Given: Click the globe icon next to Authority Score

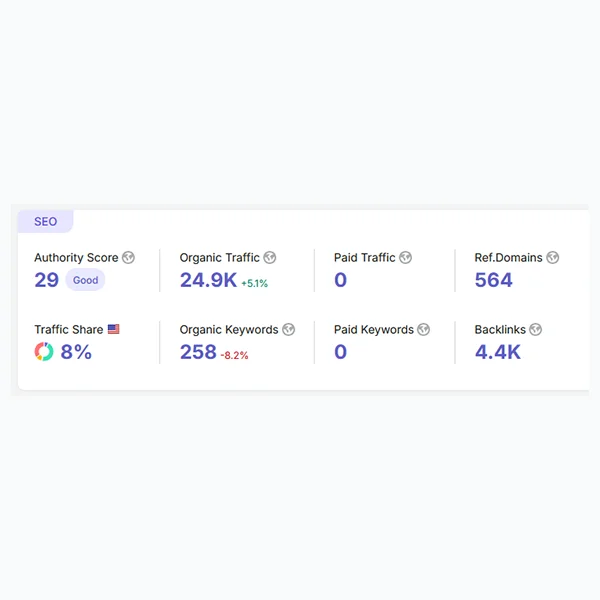Looking at the screenshot, I should [x=128, y=258].
